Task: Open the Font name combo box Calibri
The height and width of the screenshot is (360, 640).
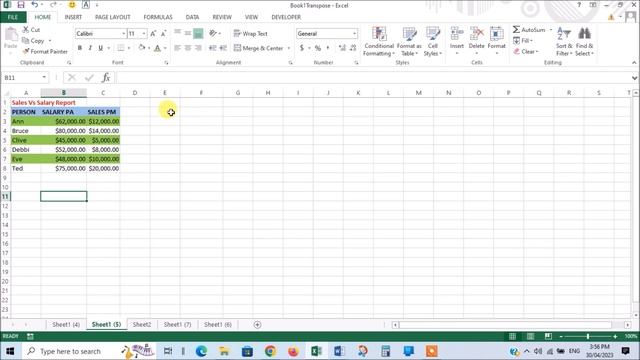Action: (x=100, y=33)
